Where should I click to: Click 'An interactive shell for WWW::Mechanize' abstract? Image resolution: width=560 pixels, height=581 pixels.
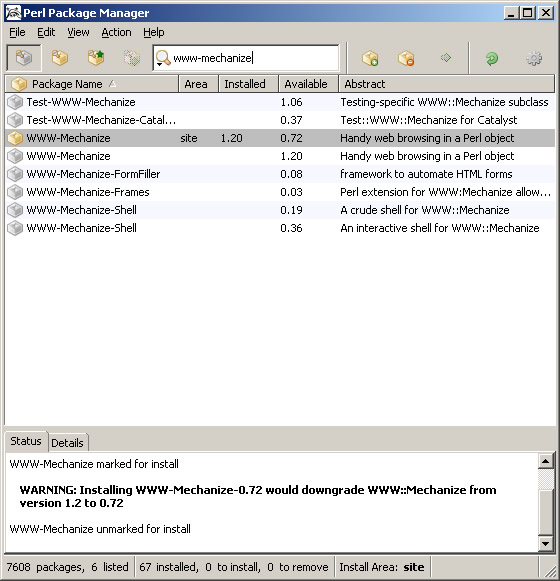[x=440, y=228]
